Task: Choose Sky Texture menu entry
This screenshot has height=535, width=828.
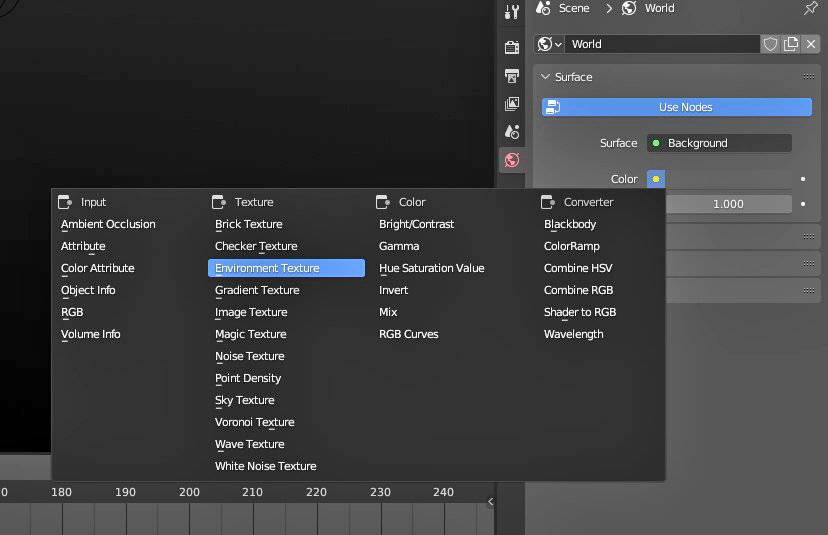Action: pyautogui.click(x=244, y=400)
